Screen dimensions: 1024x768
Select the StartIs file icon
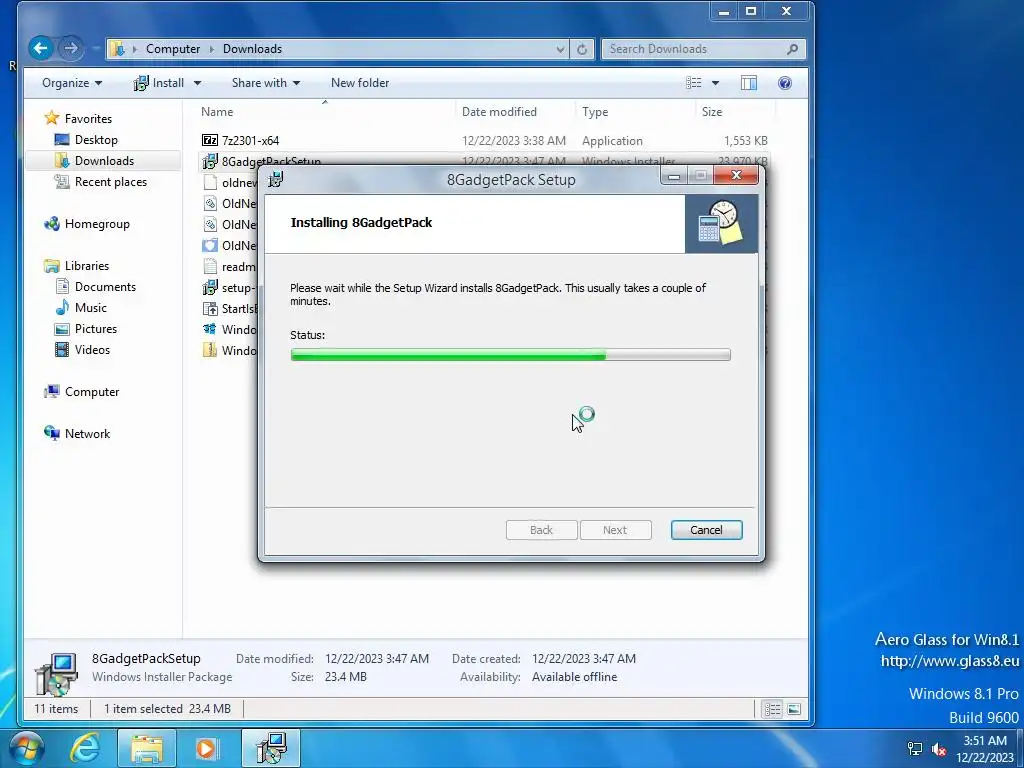pyautogui.click(x=210, y=308)
